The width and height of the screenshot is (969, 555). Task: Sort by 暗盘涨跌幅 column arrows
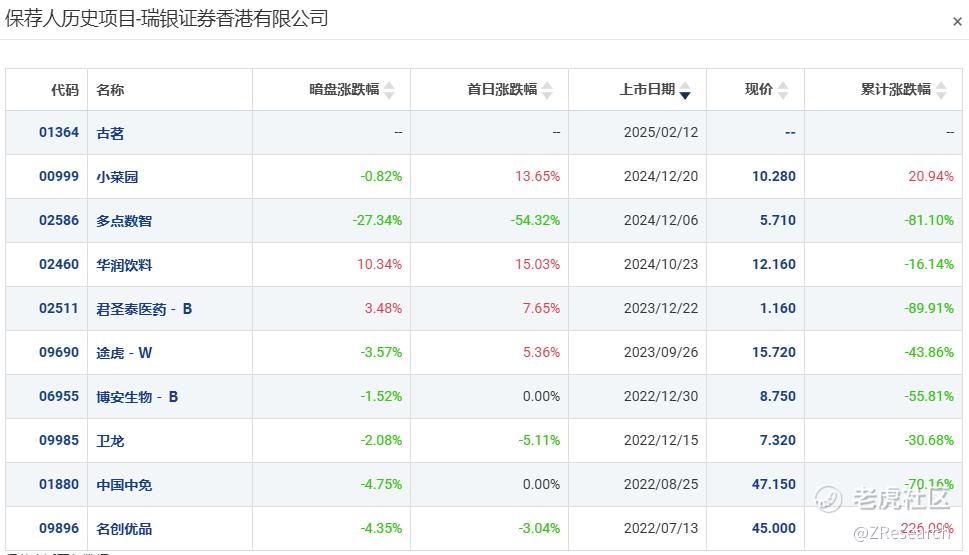(389, 90)
